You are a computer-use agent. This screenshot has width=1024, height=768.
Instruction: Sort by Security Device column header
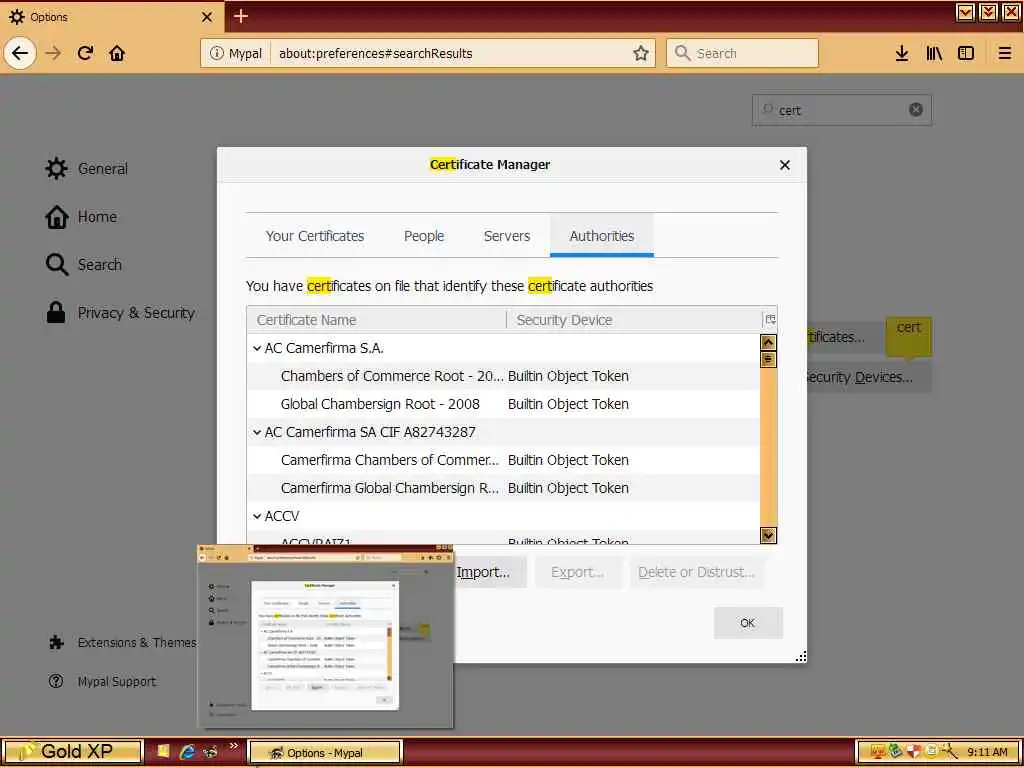(633, 320)
